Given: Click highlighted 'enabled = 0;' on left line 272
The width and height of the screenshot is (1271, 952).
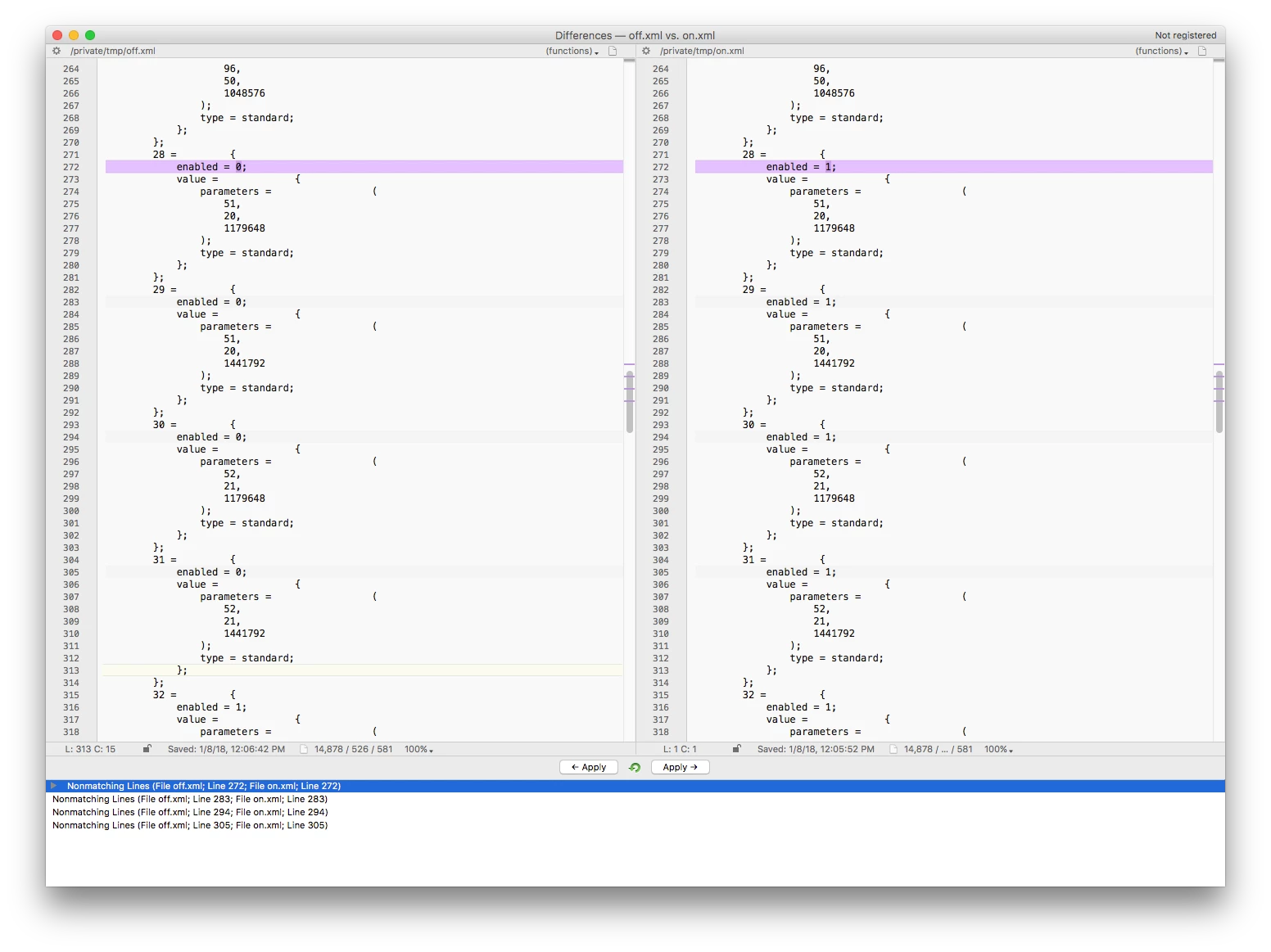Looking at the screenshot, I should (211, 167).
